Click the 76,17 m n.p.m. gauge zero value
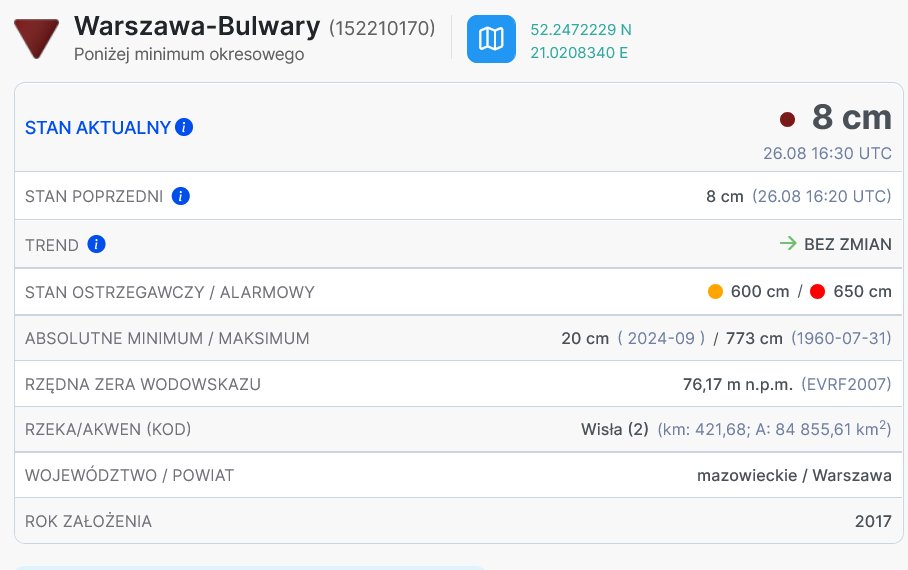The height and width of the screenshot is (570, 908). [738, 384]
